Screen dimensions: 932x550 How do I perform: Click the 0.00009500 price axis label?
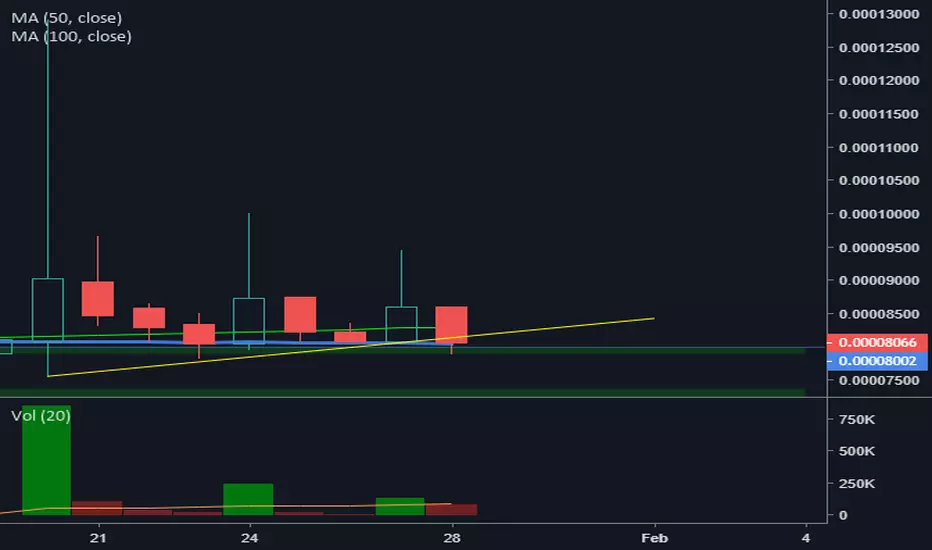879,247
